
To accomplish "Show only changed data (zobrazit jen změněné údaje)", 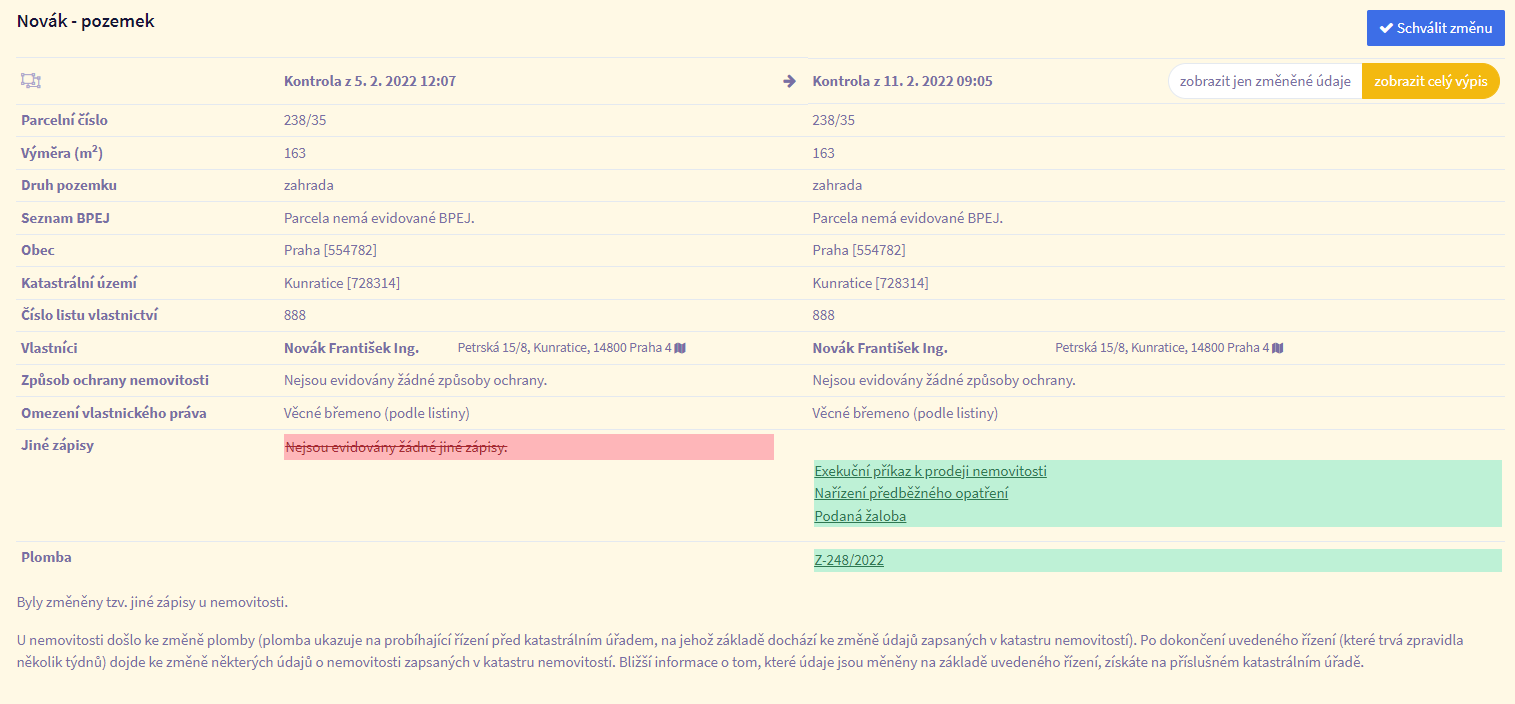I will tap(1265, 81).
